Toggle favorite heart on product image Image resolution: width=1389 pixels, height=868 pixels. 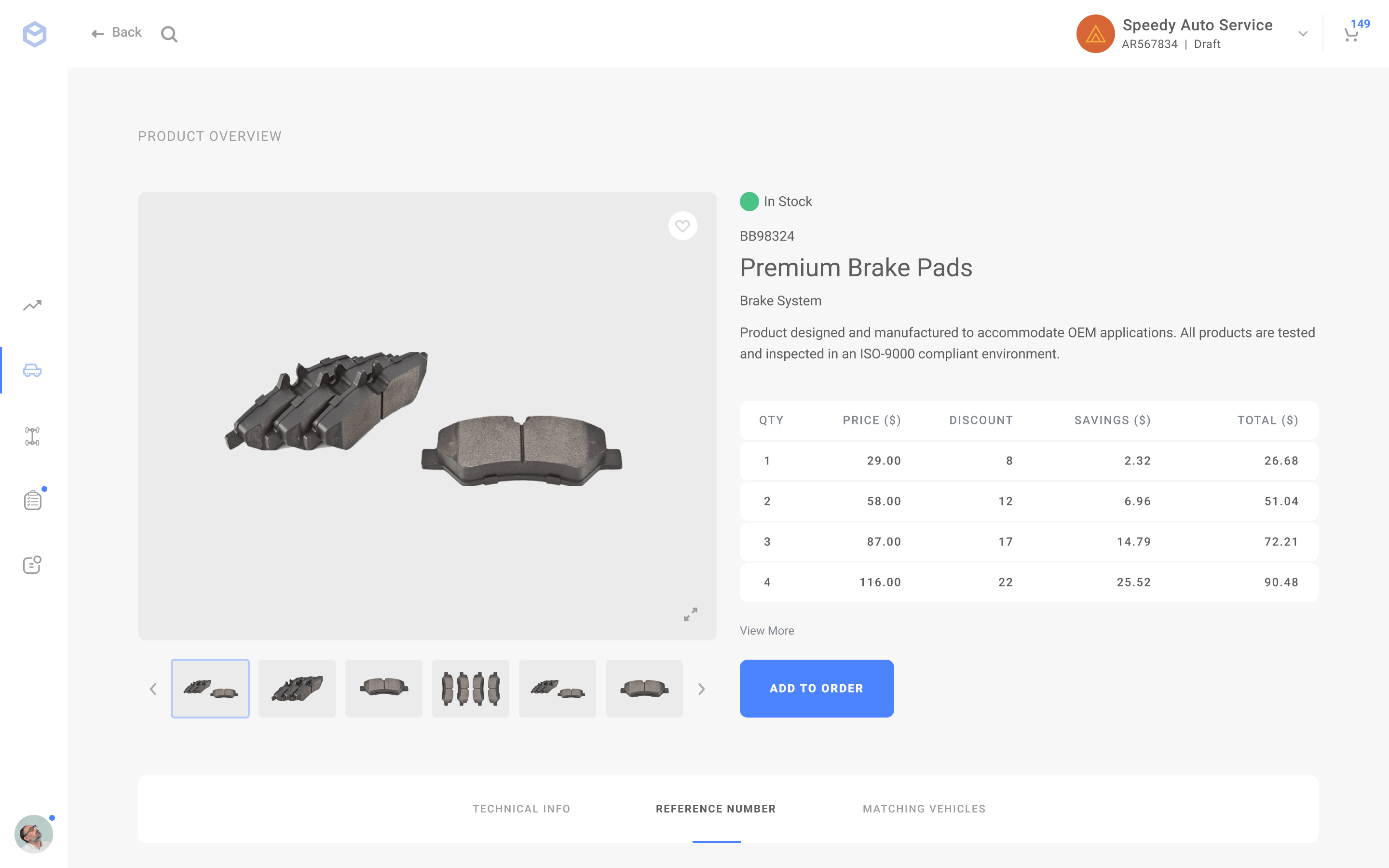[x=682, y=226]
